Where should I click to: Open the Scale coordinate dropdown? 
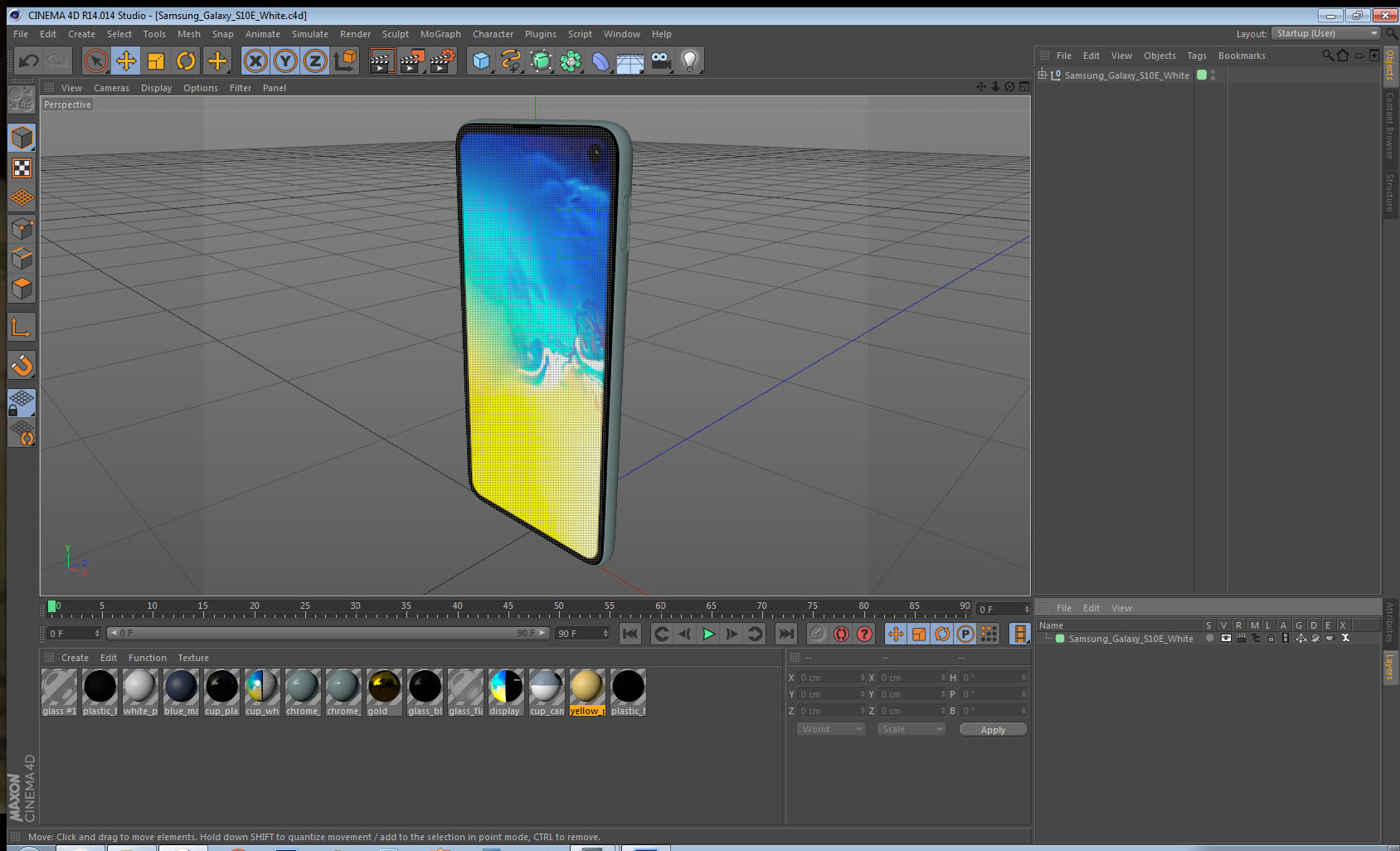(x=911, y=729)
